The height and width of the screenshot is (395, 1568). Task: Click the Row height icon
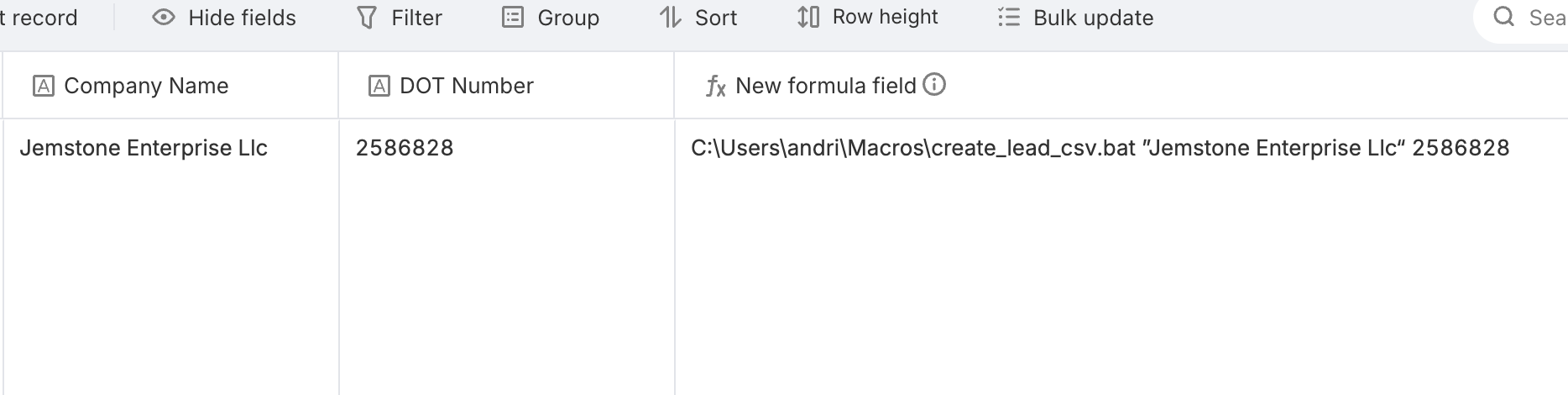pos(808,17)
